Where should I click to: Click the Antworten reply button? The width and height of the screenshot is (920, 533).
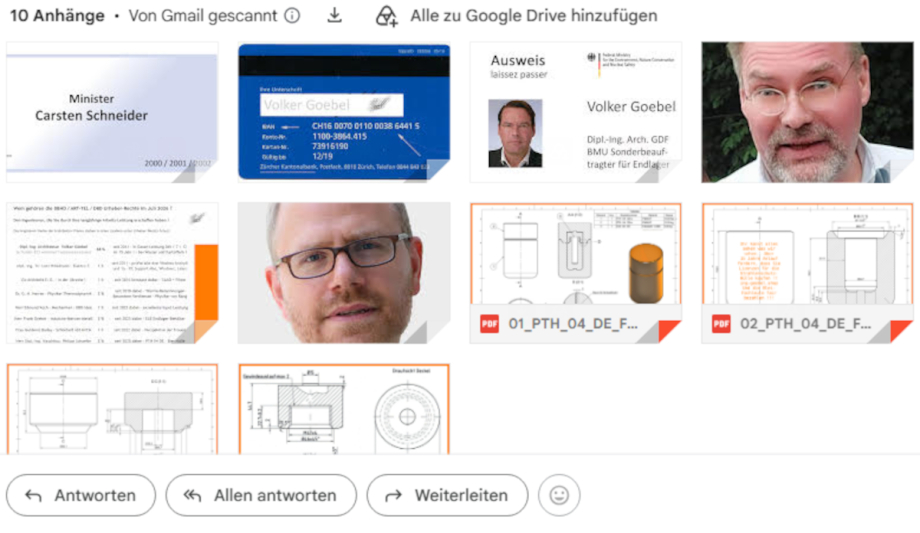[81, 495]
